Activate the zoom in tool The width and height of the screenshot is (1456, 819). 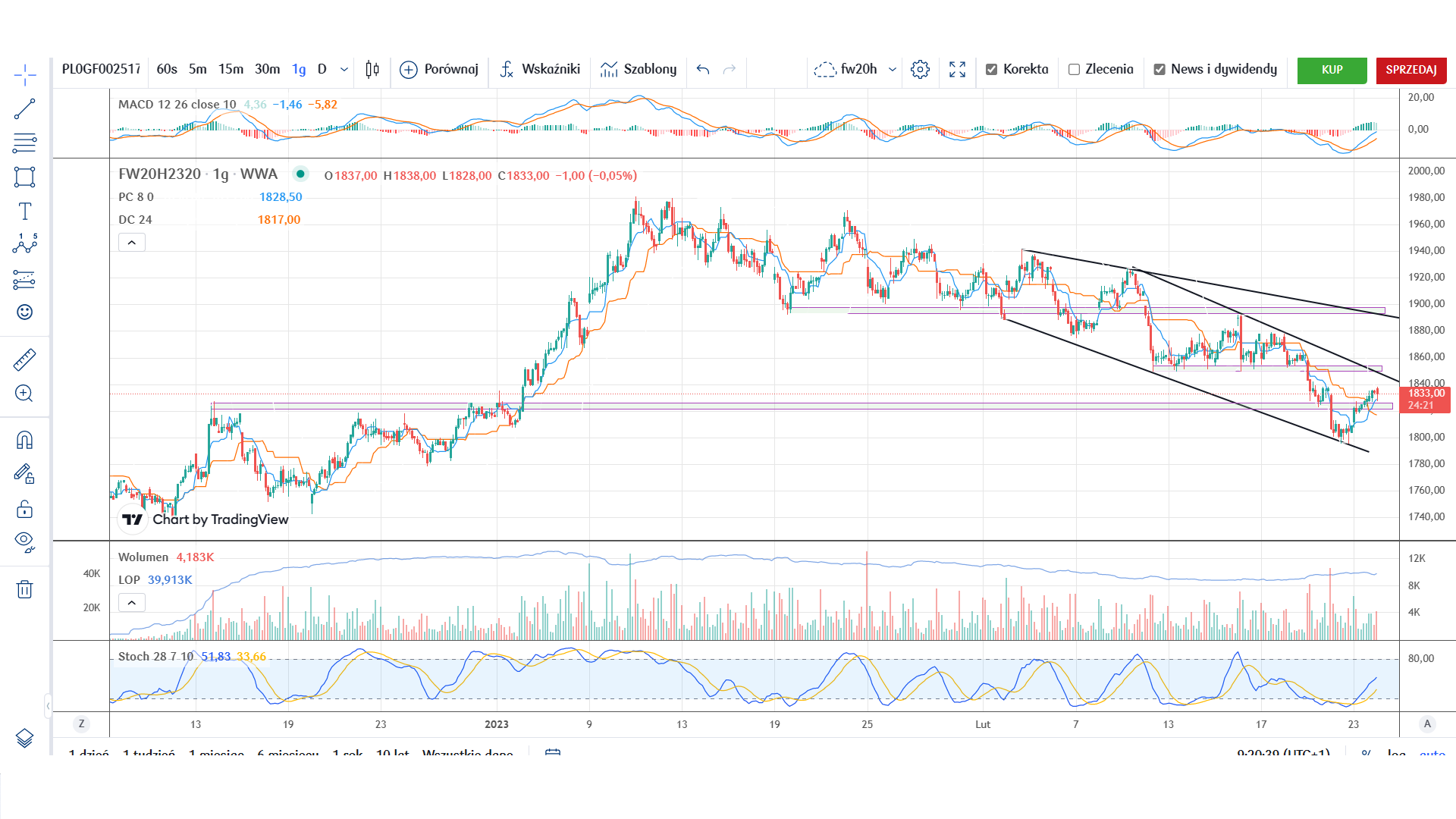tap(24, 394)
